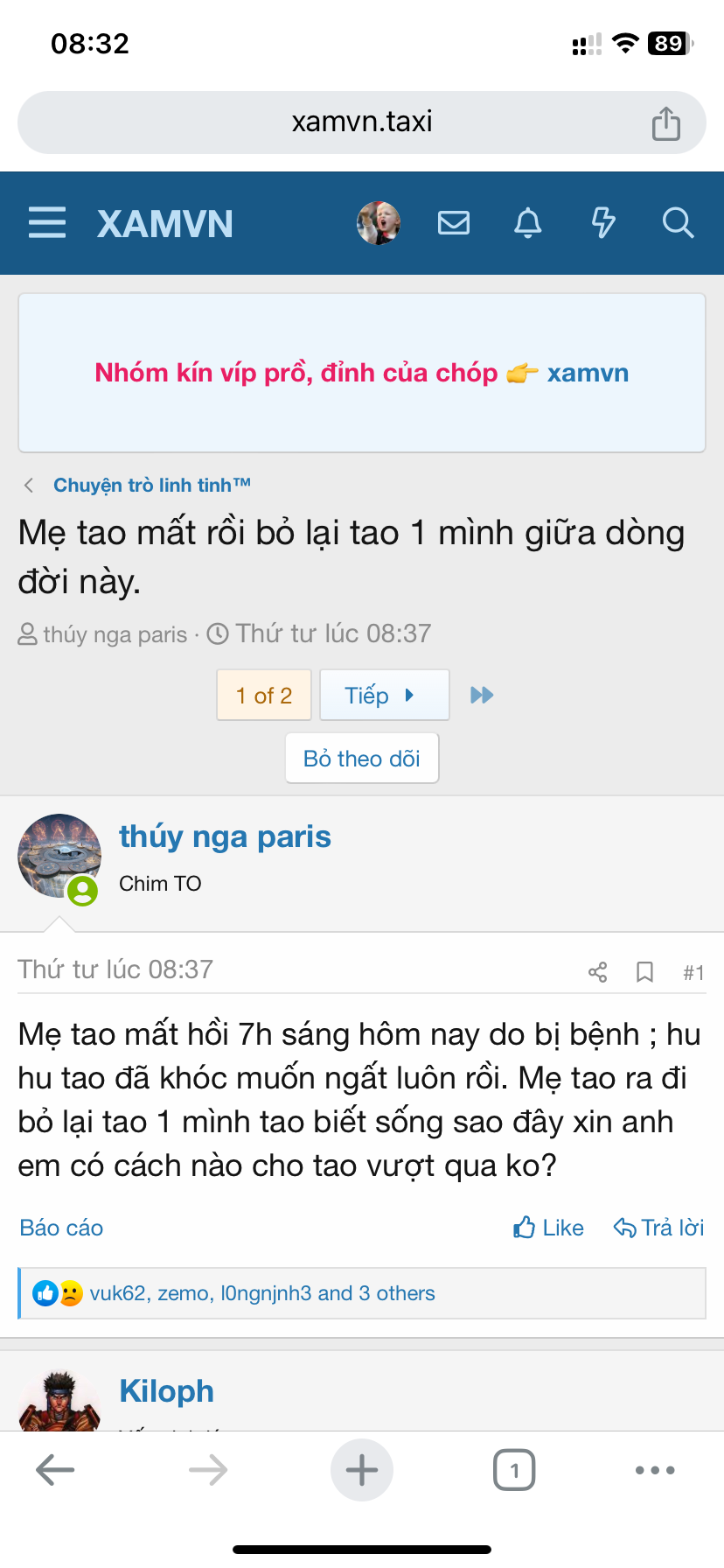The height and width of the screenshot is (1568, 724).
Task: Click Bỏ theo dõi to unwatch thread
Action: tap(362, 759)
